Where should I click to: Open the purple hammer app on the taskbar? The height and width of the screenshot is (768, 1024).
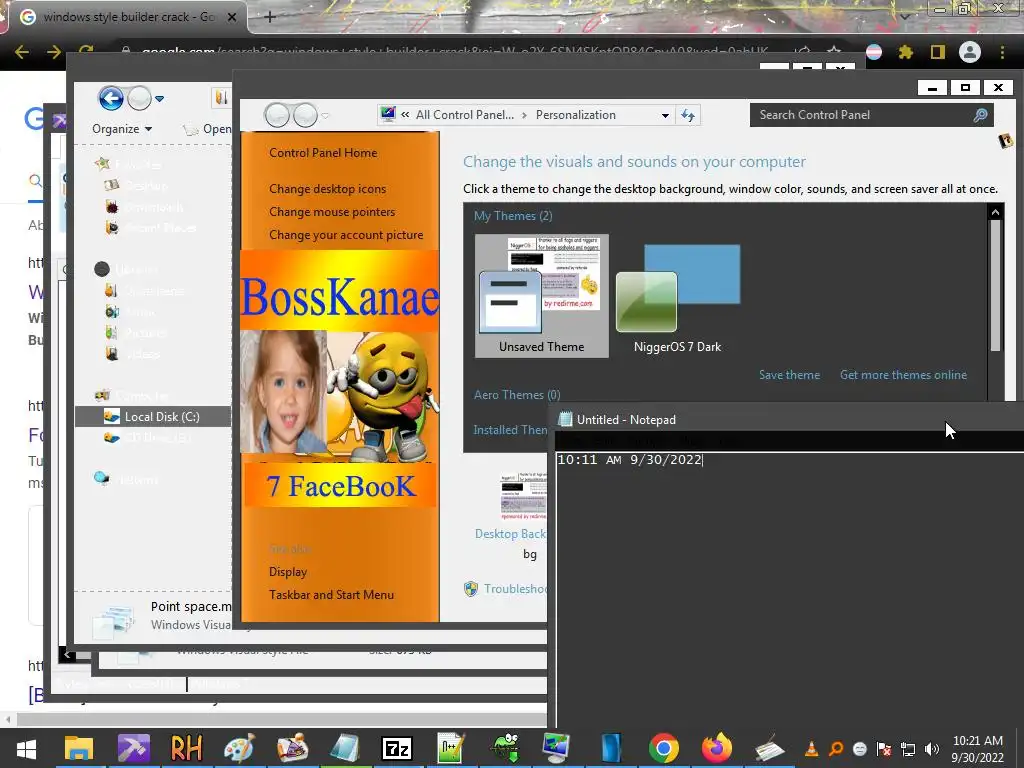click(133, 748)
